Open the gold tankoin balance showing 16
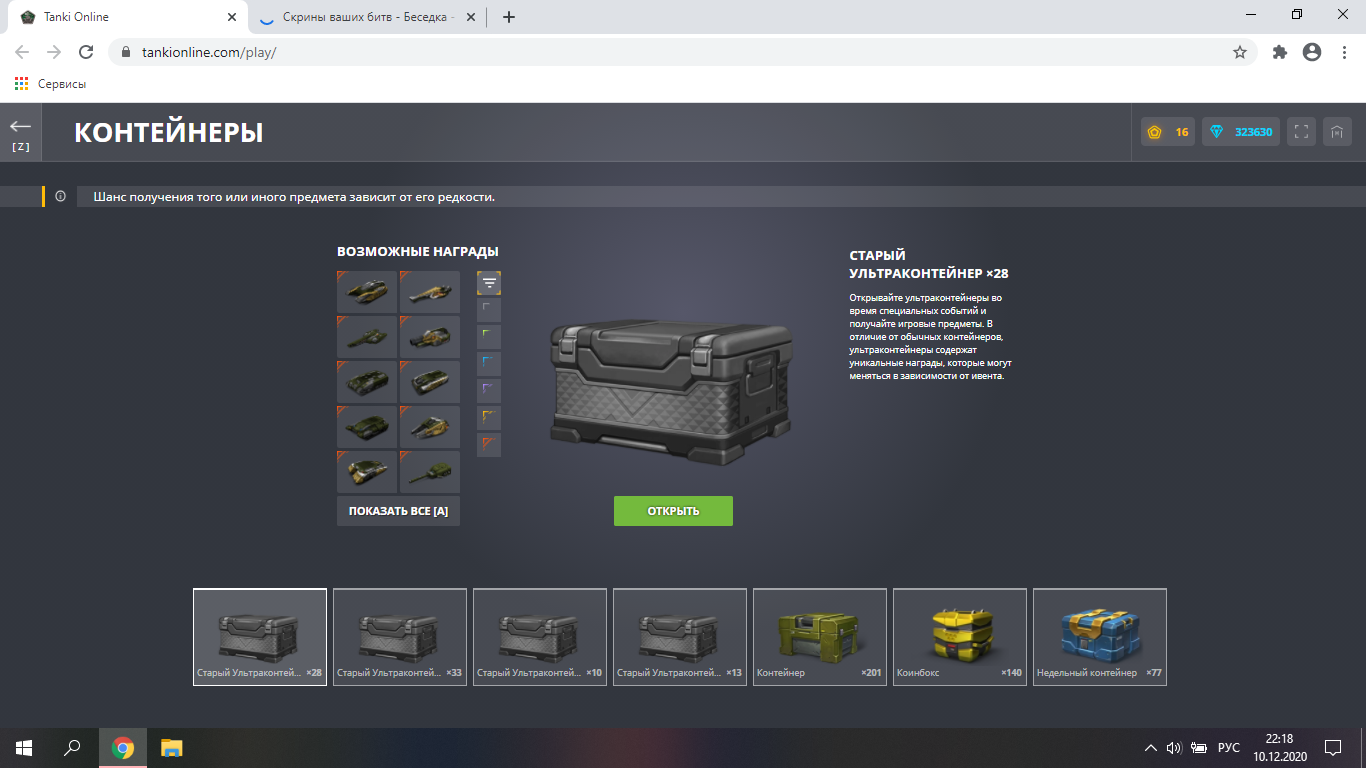Image resolution: width=1366 pixels, height=768 pixels. click(1169, 132)
